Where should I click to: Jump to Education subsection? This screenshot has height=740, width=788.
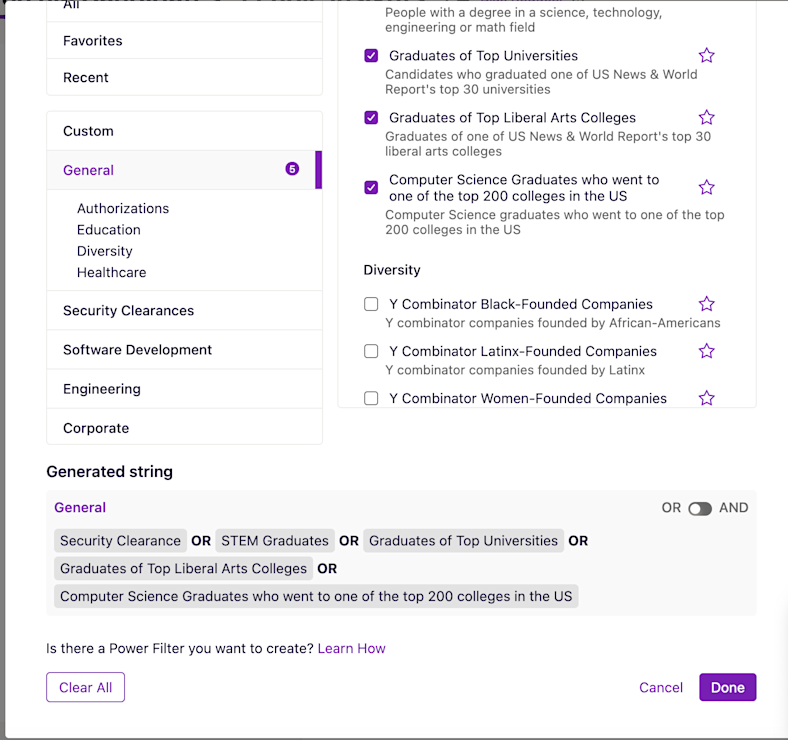(108, 230)
